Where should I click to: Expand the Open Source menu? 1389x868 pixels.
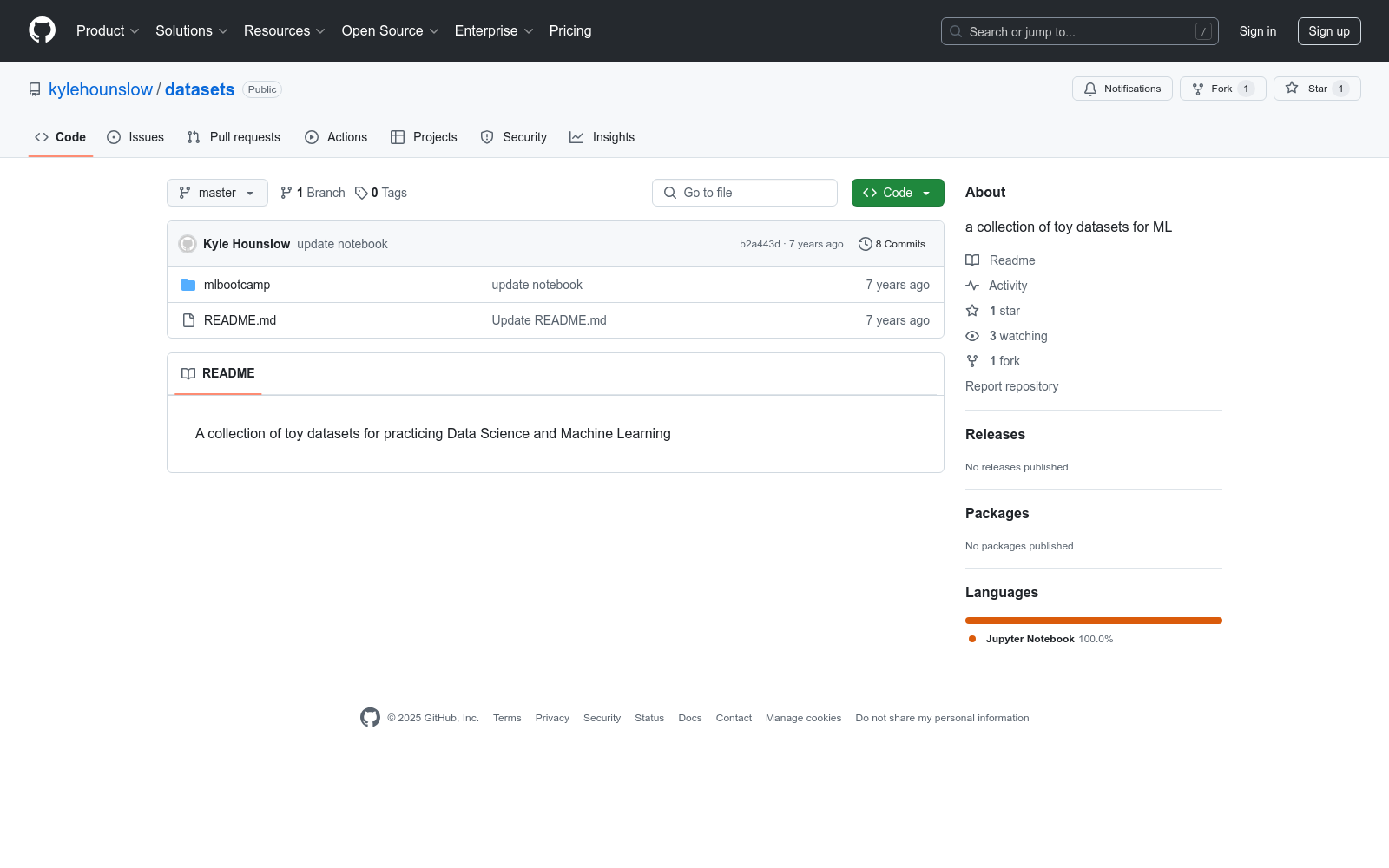pyautogui.click(x=391, y=31)
